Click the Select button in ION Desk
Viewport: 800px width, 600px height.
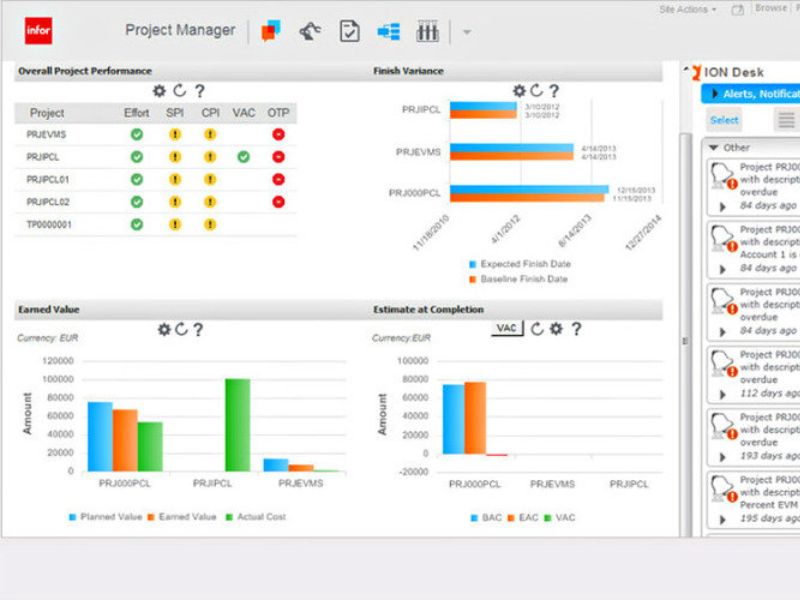[724, 120]
